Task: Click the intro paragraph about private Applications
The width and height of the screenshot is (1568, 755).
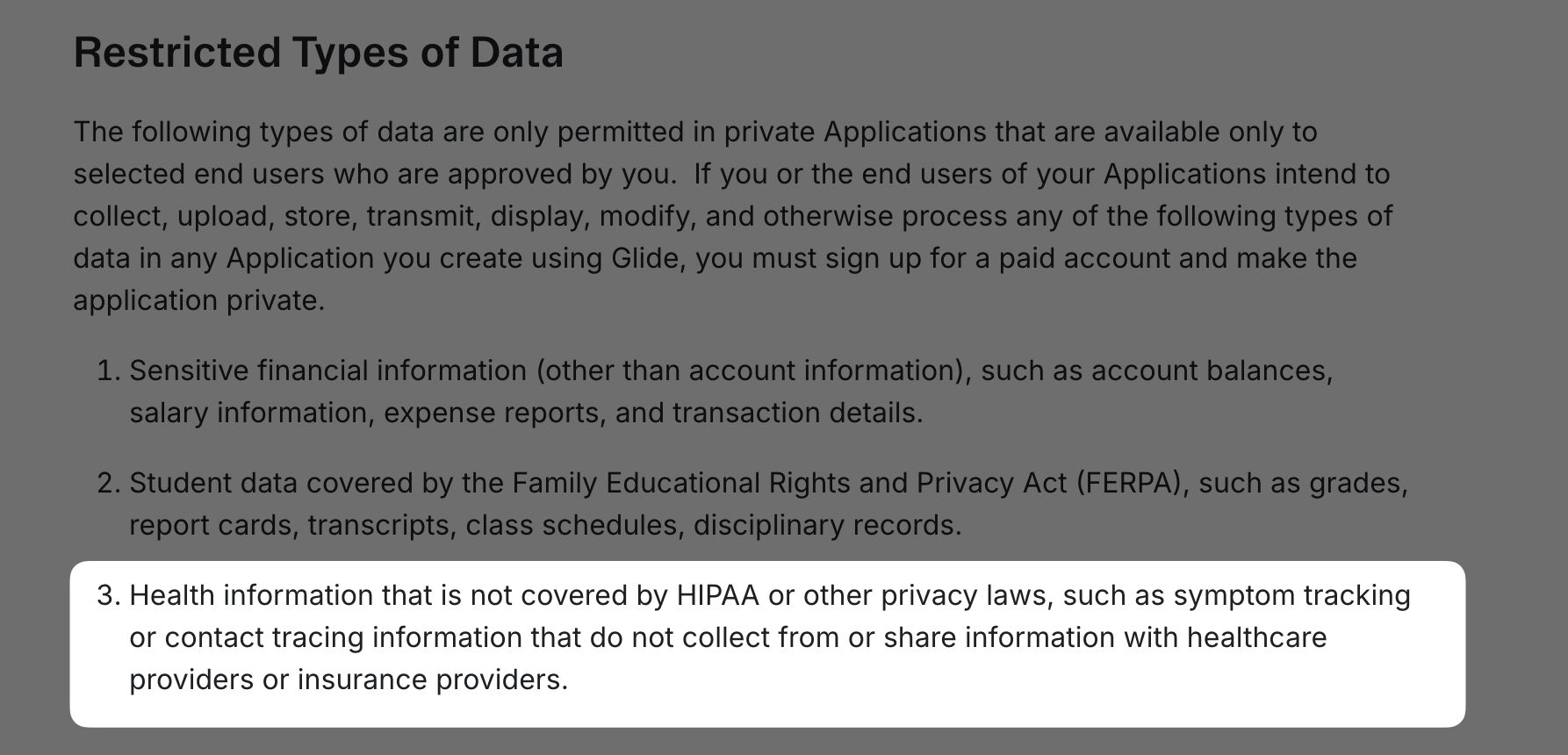Action: coord(733,216)
